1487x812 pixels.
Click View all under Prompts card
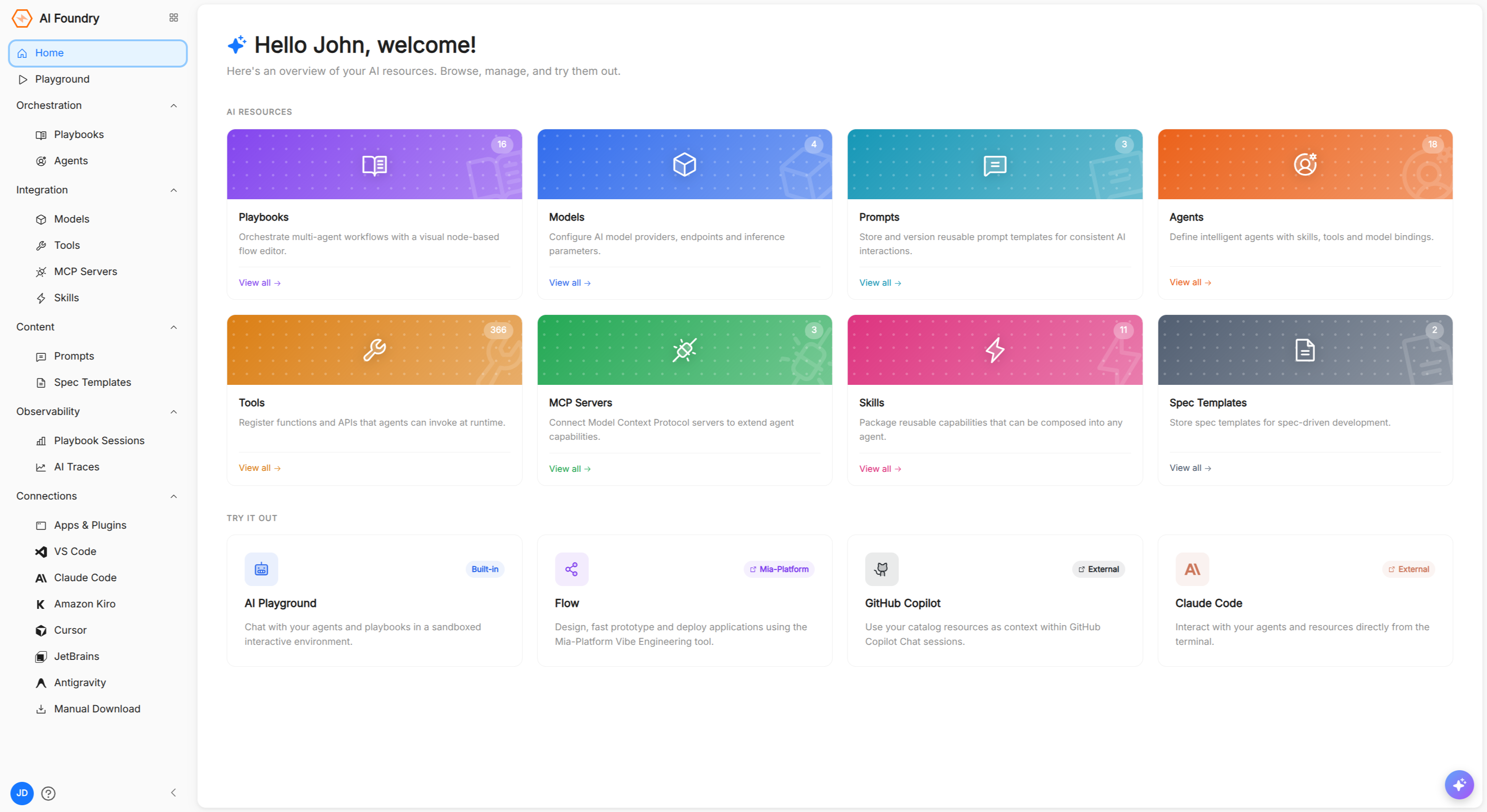coord(881,283)
